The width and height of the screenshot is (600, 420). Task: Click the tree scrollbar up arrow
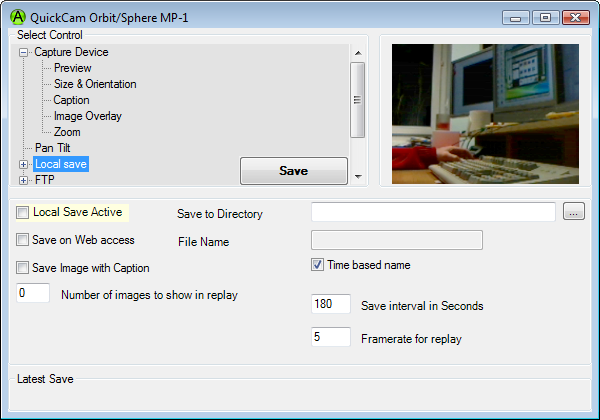(358, 53)
